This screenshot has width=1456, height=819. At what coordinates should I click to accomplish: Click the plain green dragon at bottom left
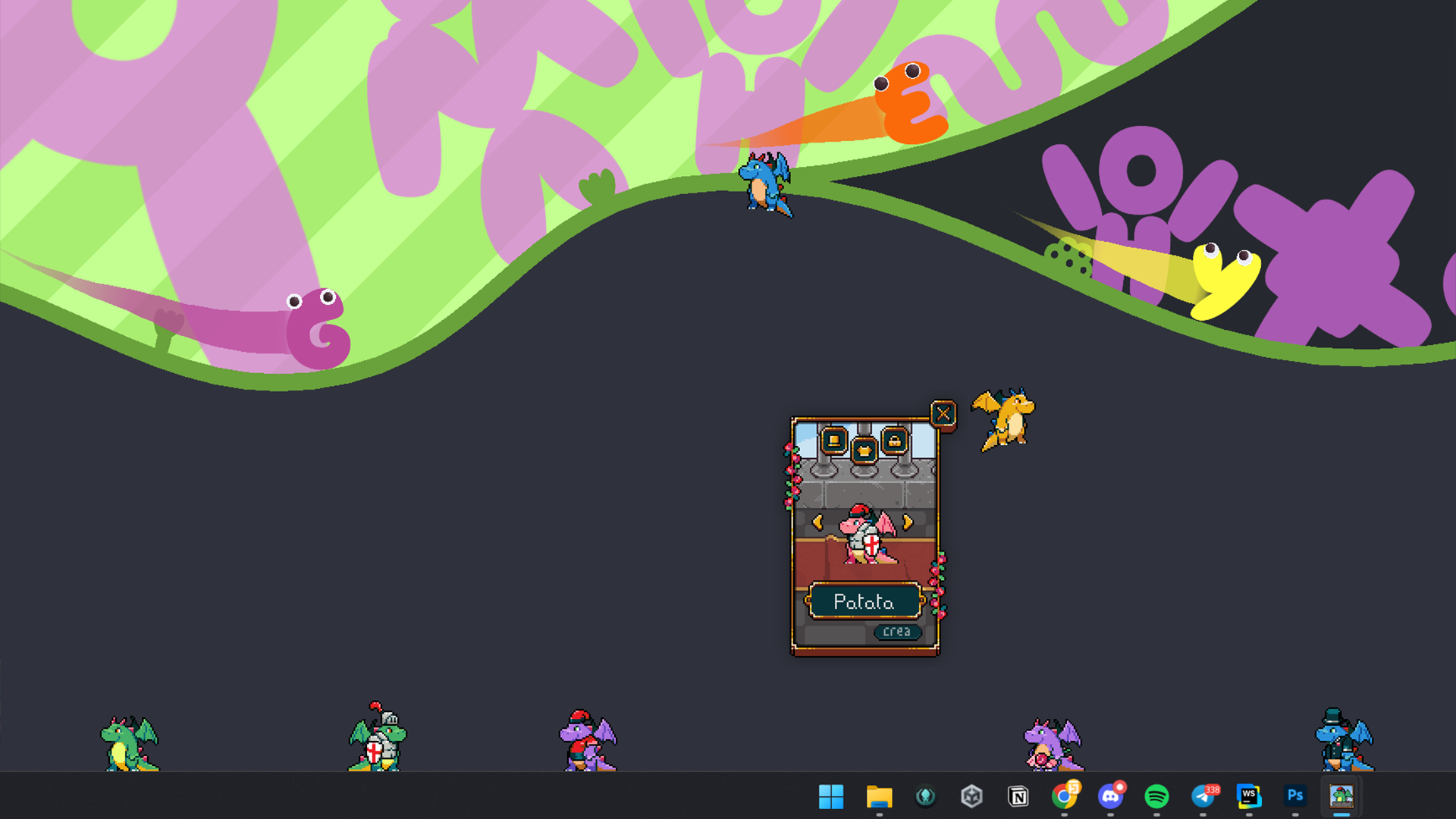click(x=130, y=744)
